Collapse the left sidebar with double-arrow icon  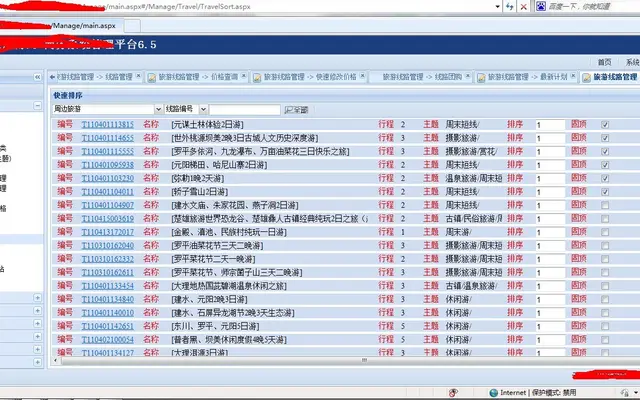coord(38,77)
